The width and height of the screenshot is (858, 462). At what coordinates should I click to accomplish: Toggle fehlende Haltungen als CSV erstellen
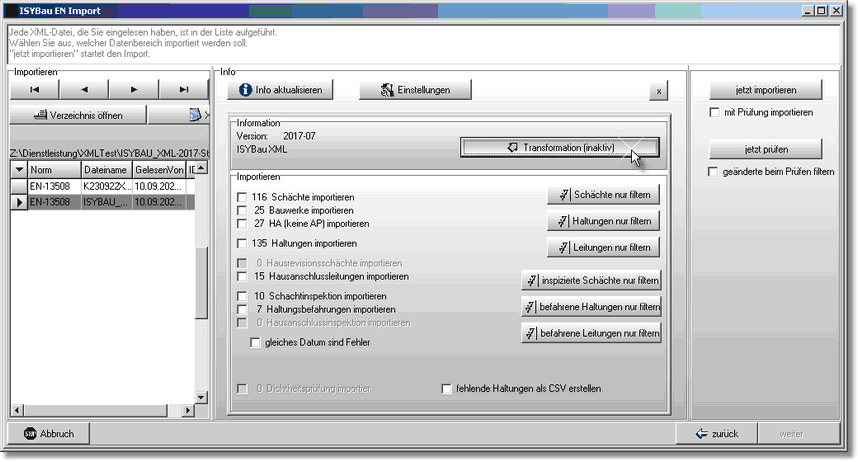[x=447, y=389]
